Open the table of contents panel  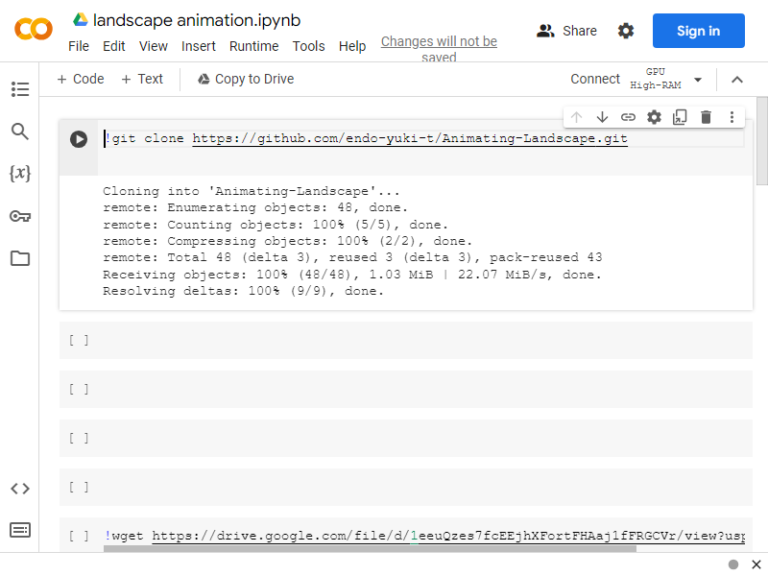pos(20,89)
